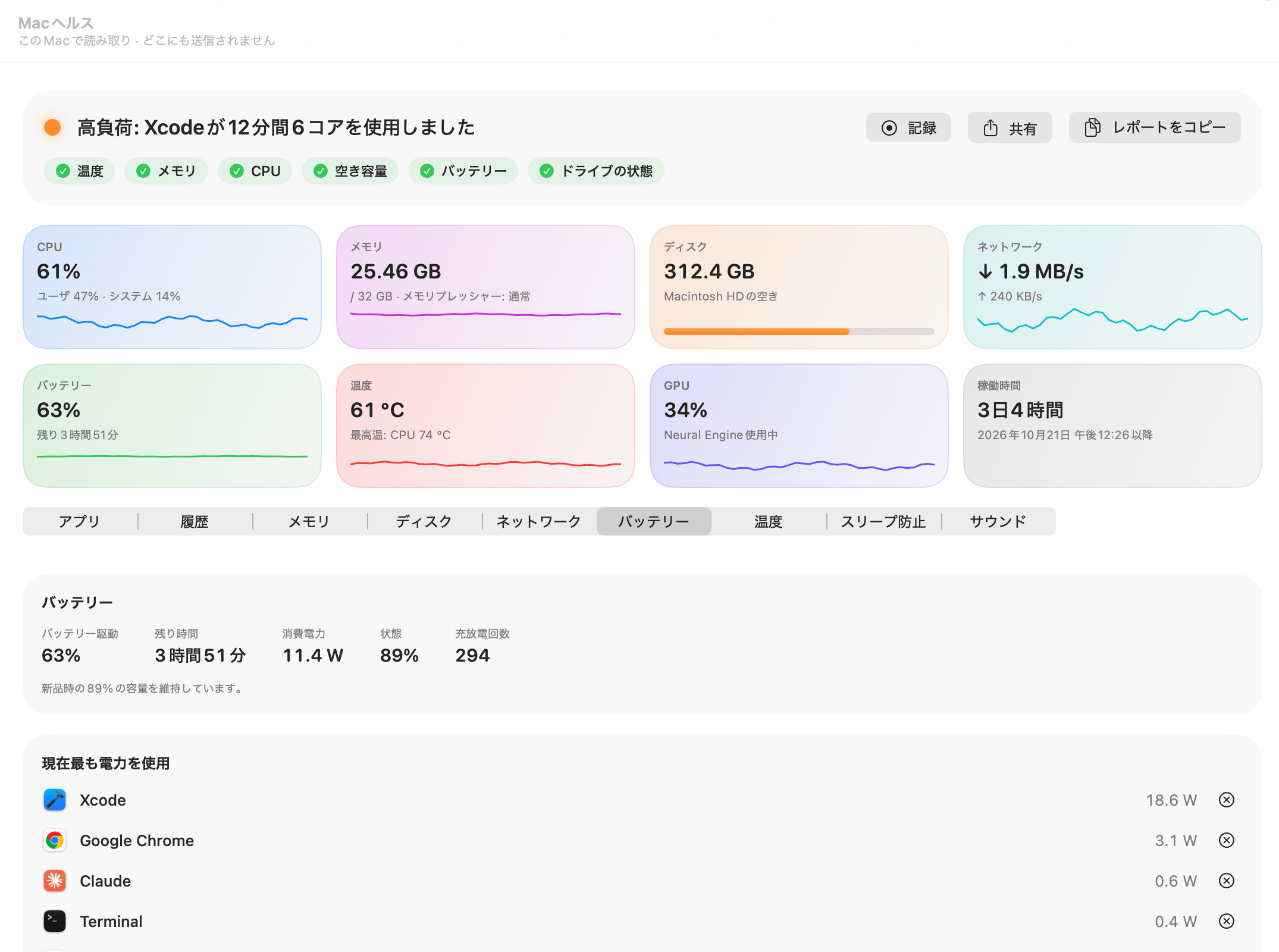Image resolution: width=1279 pixels, height=952 pixels.
Task: Switch to the メモリ tab
Action: (309, 521)
